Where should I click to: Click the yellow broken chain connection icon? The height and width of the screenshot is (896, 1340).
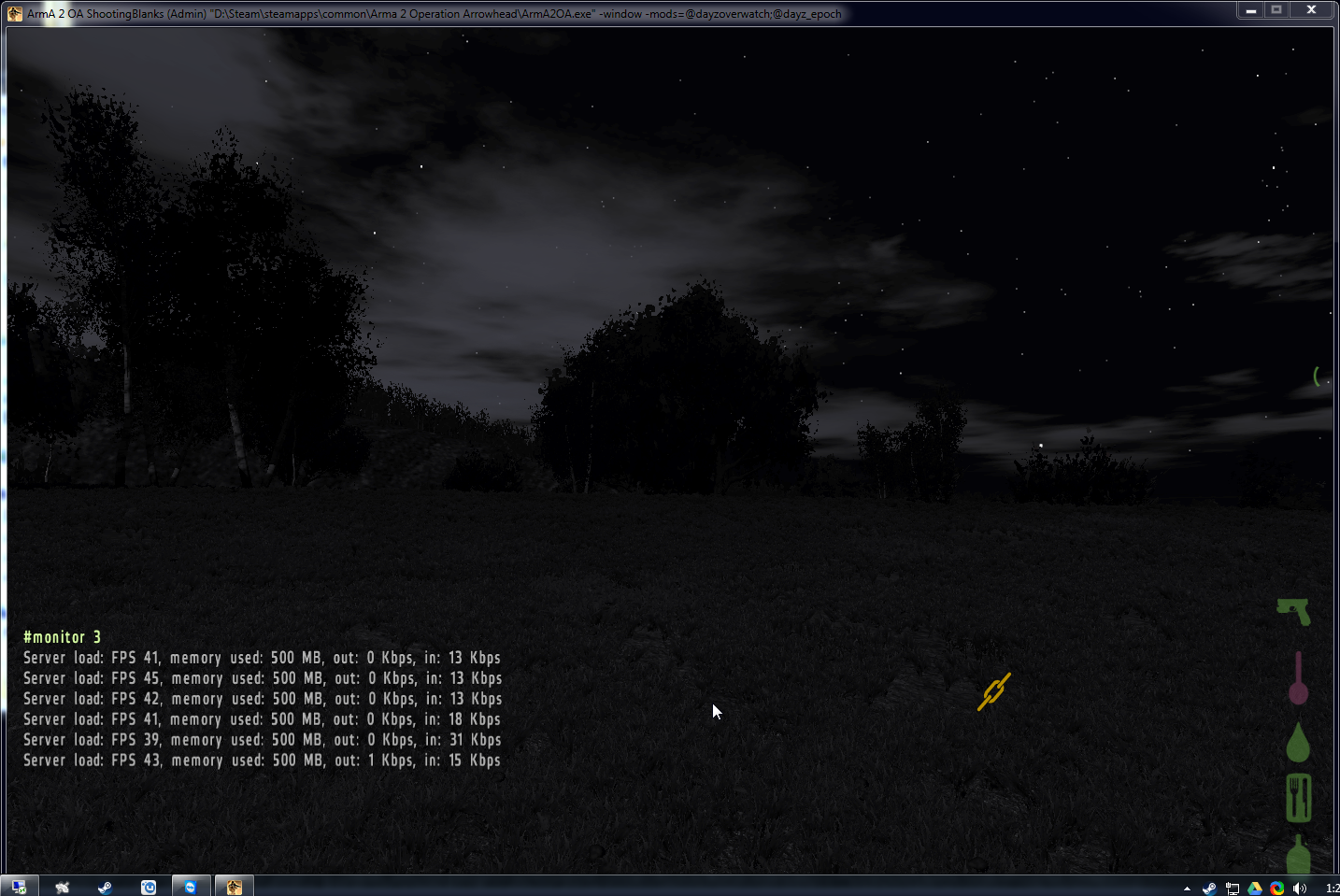coord(994,691)
